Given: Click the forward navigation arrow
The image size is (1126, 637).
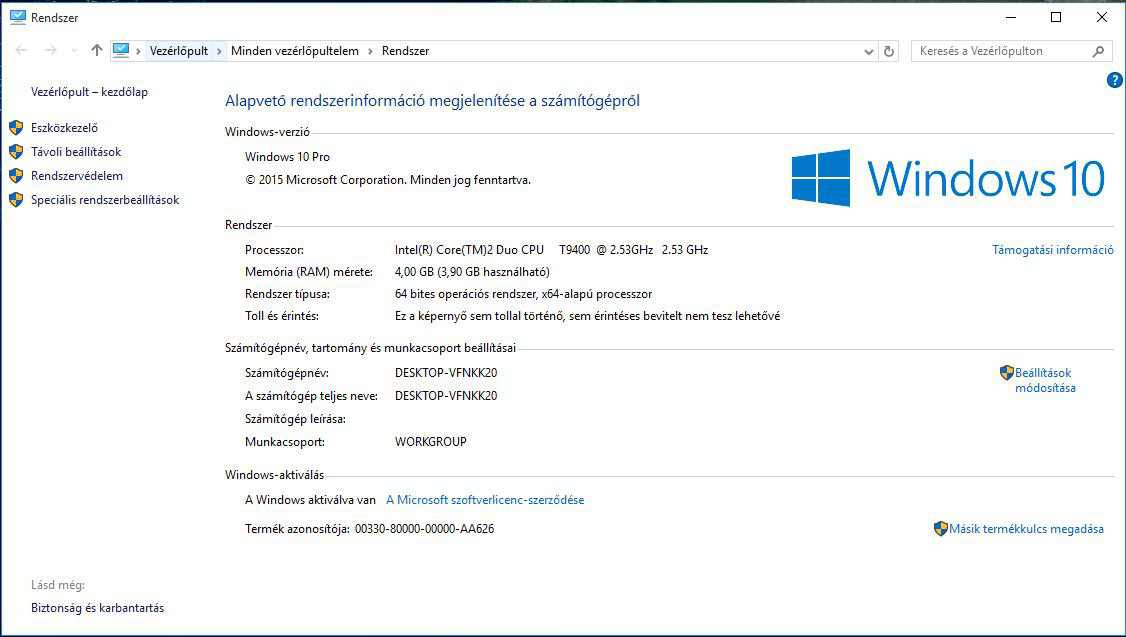Looking at the screenshot, I should coord(50,50).
